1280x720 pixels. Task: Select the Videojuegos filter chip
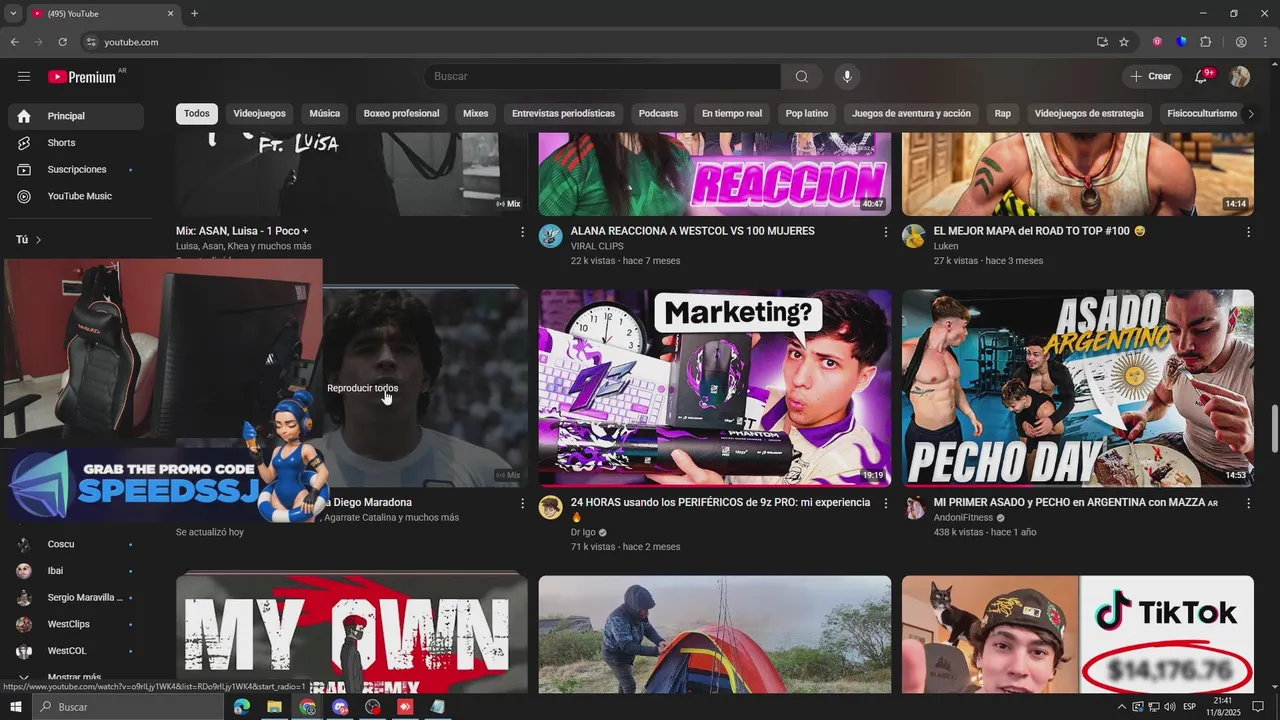point(259,114)
